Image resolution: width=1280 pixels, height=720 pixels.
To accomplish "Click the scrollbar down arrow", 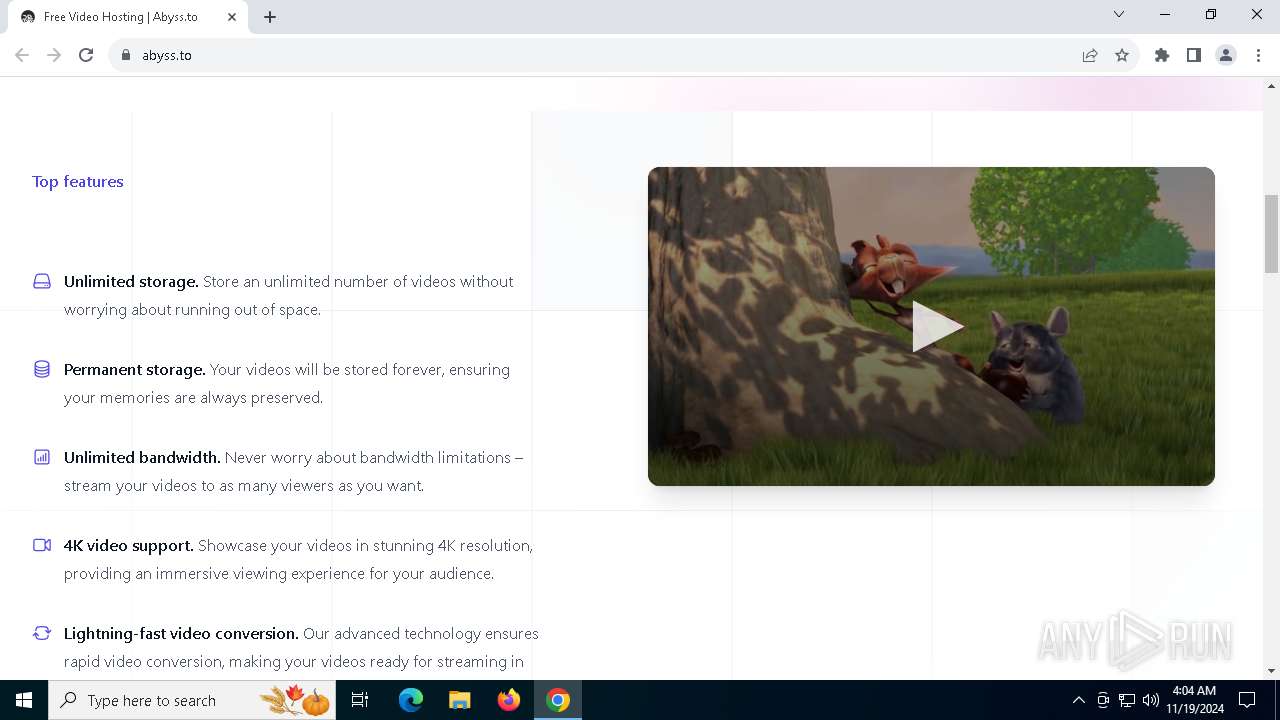I will (x=1271, y=671).
